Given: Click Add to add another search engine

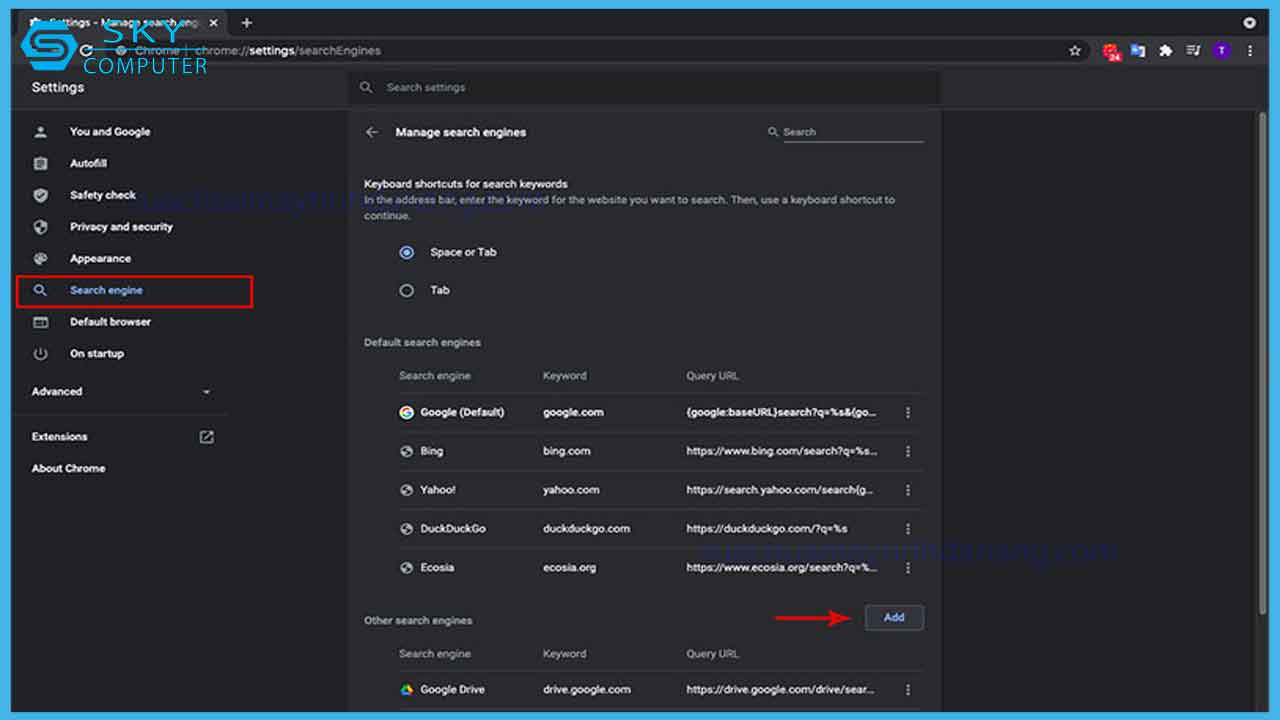Looking at the screenshot, I should tap(894, 618).
